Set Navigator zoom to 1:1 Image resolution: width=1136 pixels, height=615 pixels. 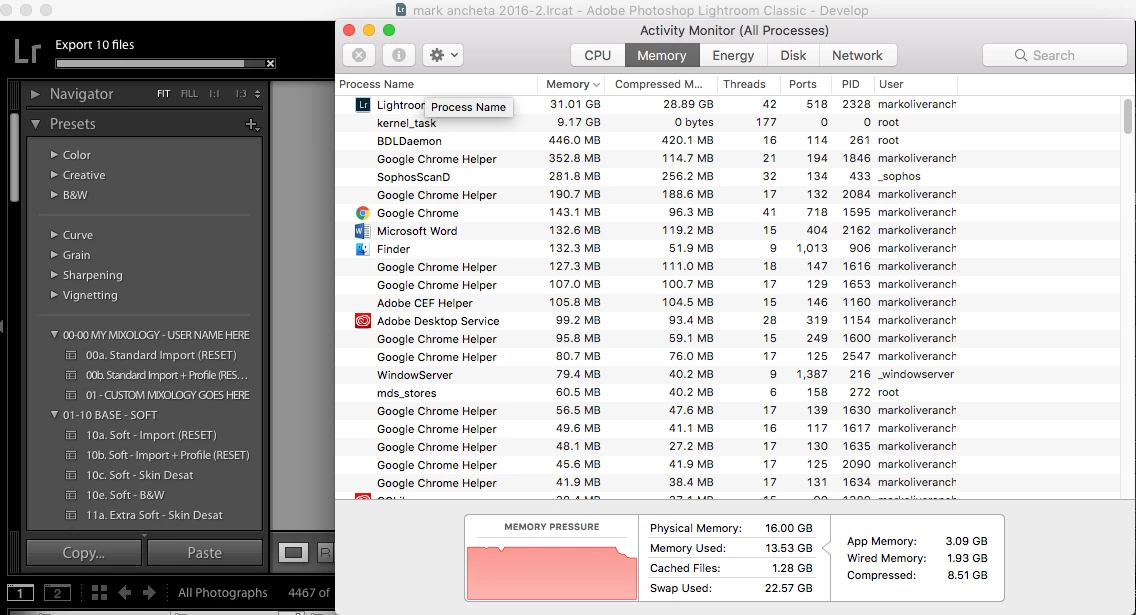pyautogui.click(x=214, y=94)
